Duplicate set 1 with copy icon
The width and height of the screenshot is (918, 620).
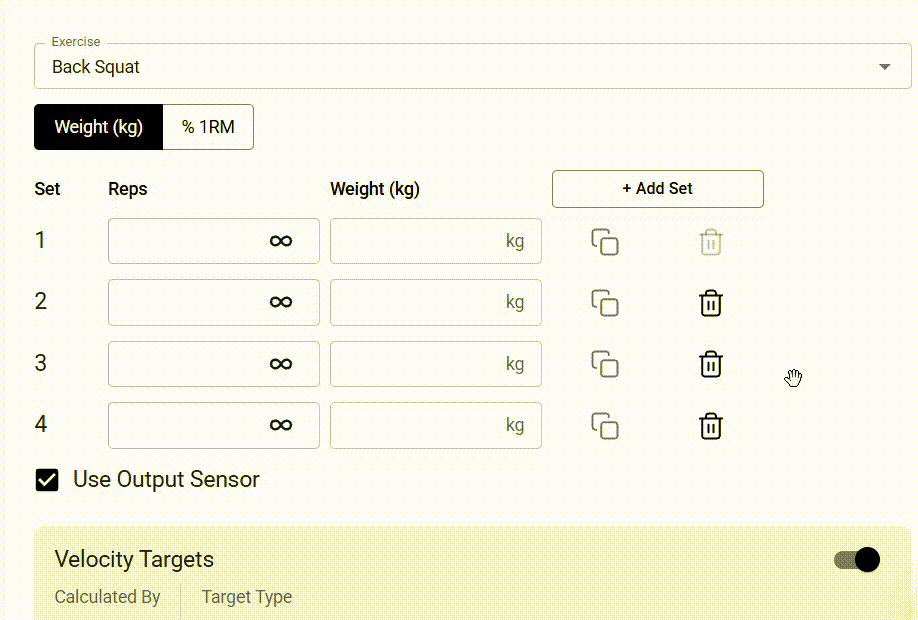605,242
